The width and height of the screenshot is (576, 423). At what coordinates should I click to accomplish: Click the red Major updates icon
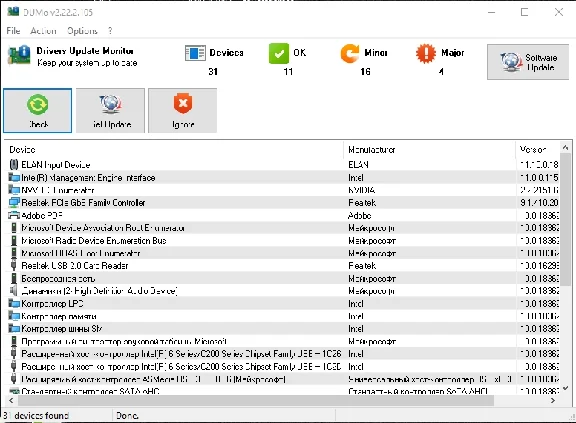pyautogui.click(x=426, y=54)
